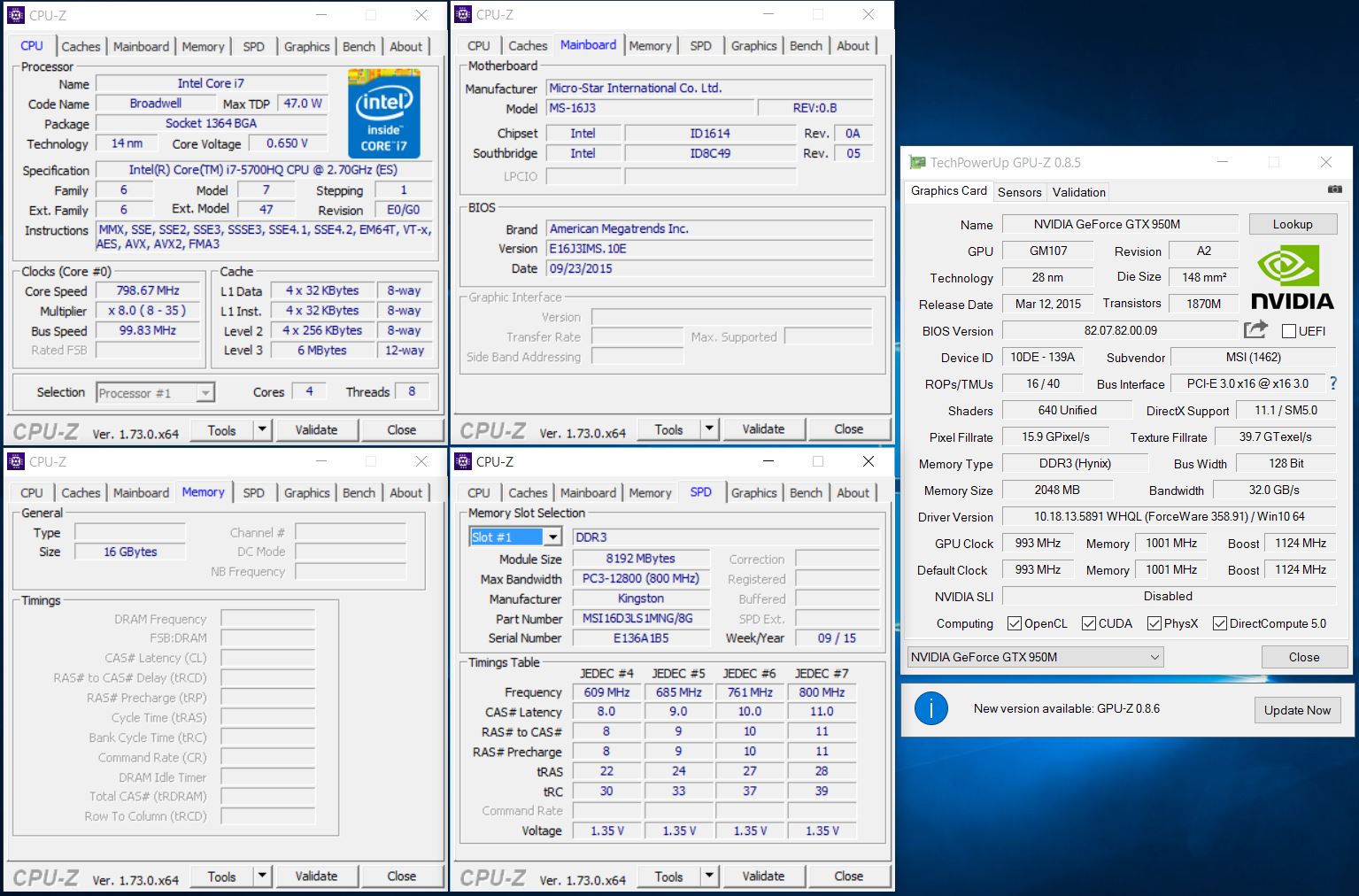The width and height of the screenshot is (1359, 896).
Task: Click the Subvendor value MSI (1462)
Action: pyautogui.click(x=1253, y=357)
